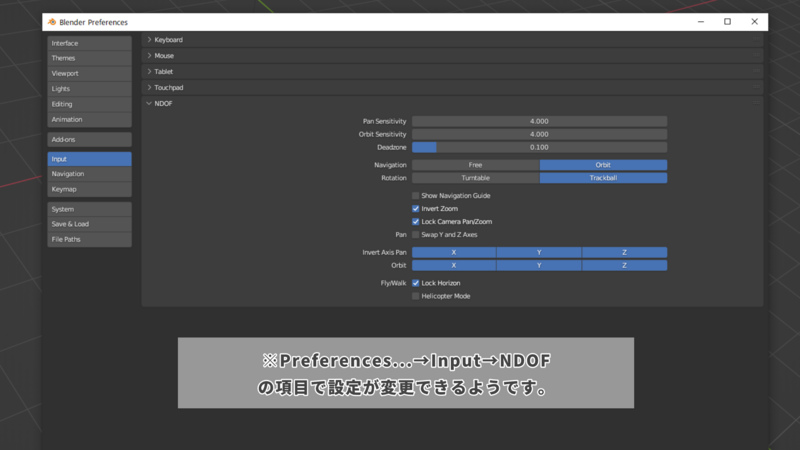Uncheck Lock Camera Pan/Zoom
The image size is (800, 450).
coord(416,222)
